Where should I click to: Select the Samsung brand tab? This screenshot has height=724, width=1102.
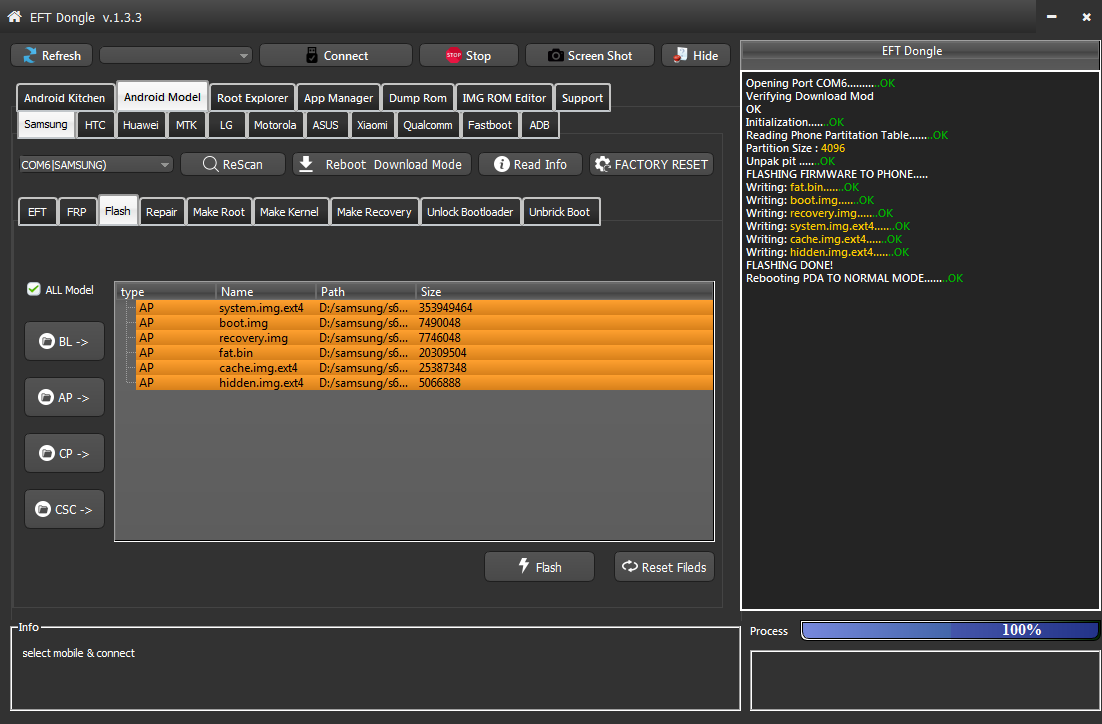click(46, 124)
